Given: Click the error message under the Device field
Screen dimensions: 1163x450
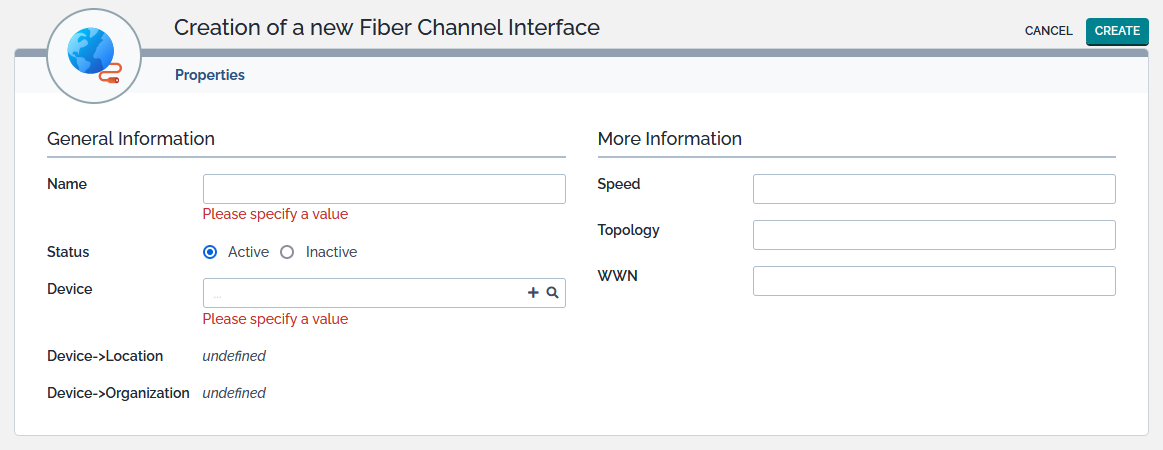Looking at the screenshot, I should click(x=275, y=319).
